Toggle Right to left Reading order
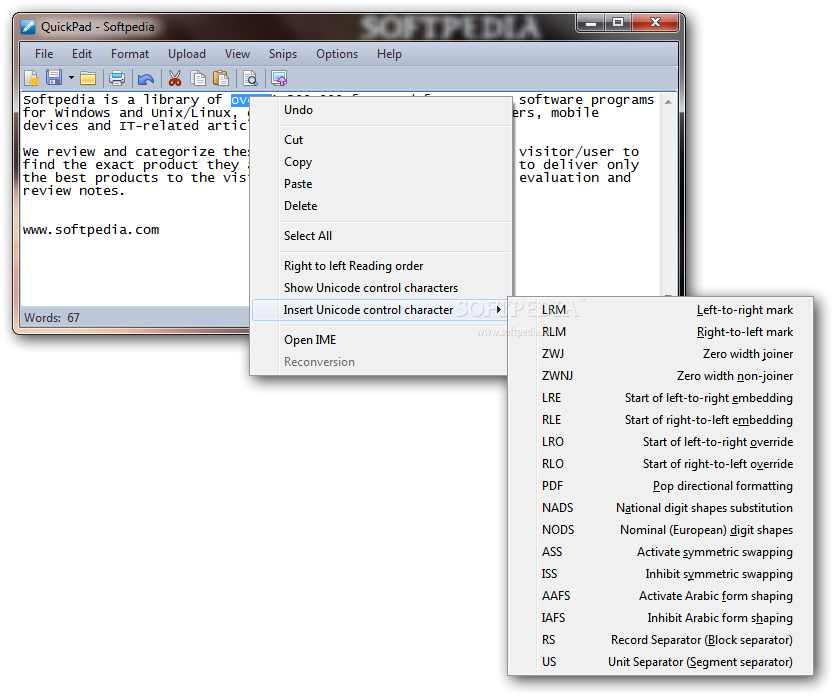Image resolution: width=834 pixels, height=696 pixels. (380, 266)
